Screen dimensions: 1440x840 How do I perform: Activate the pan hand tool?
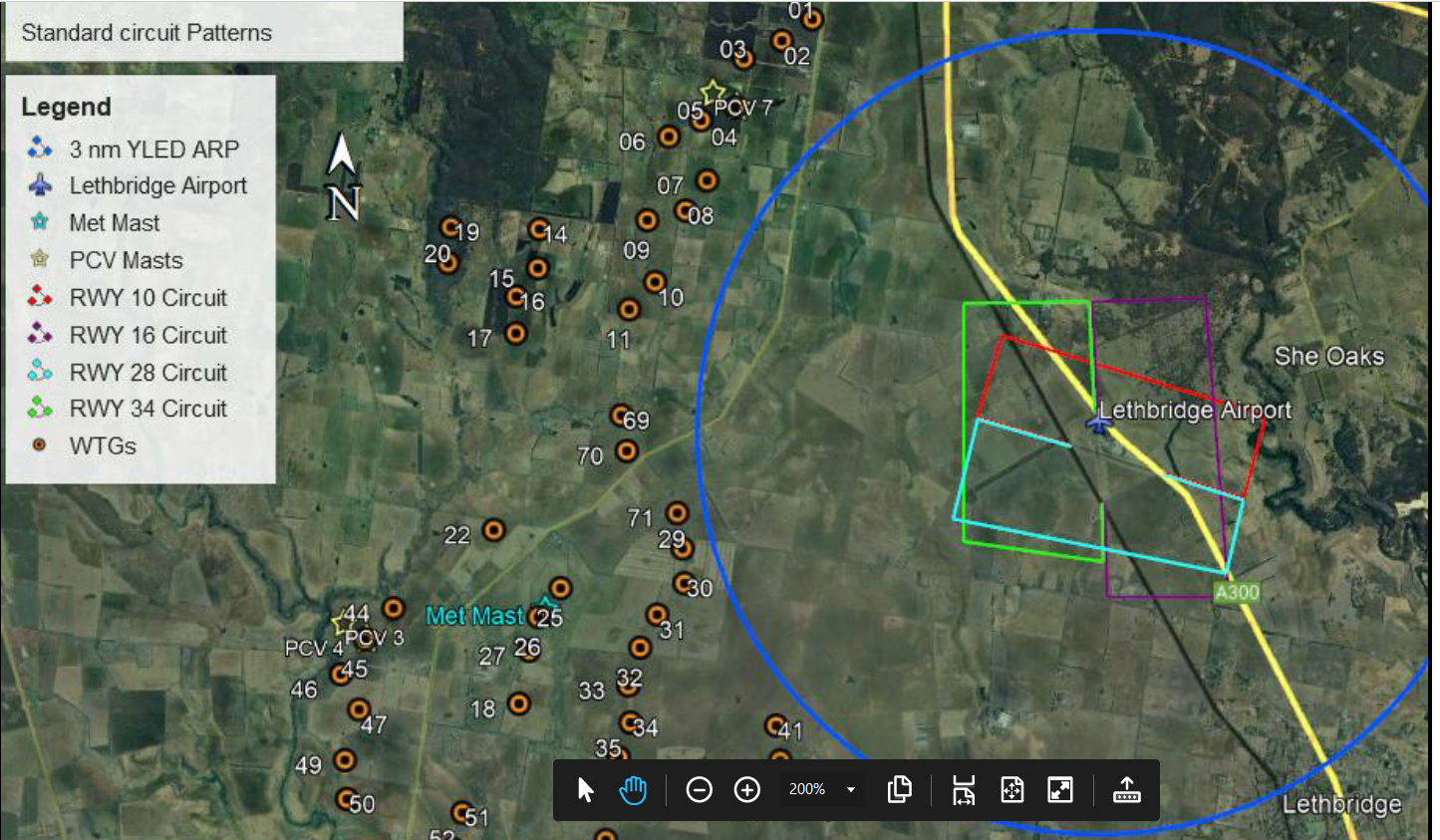(635, 789)
